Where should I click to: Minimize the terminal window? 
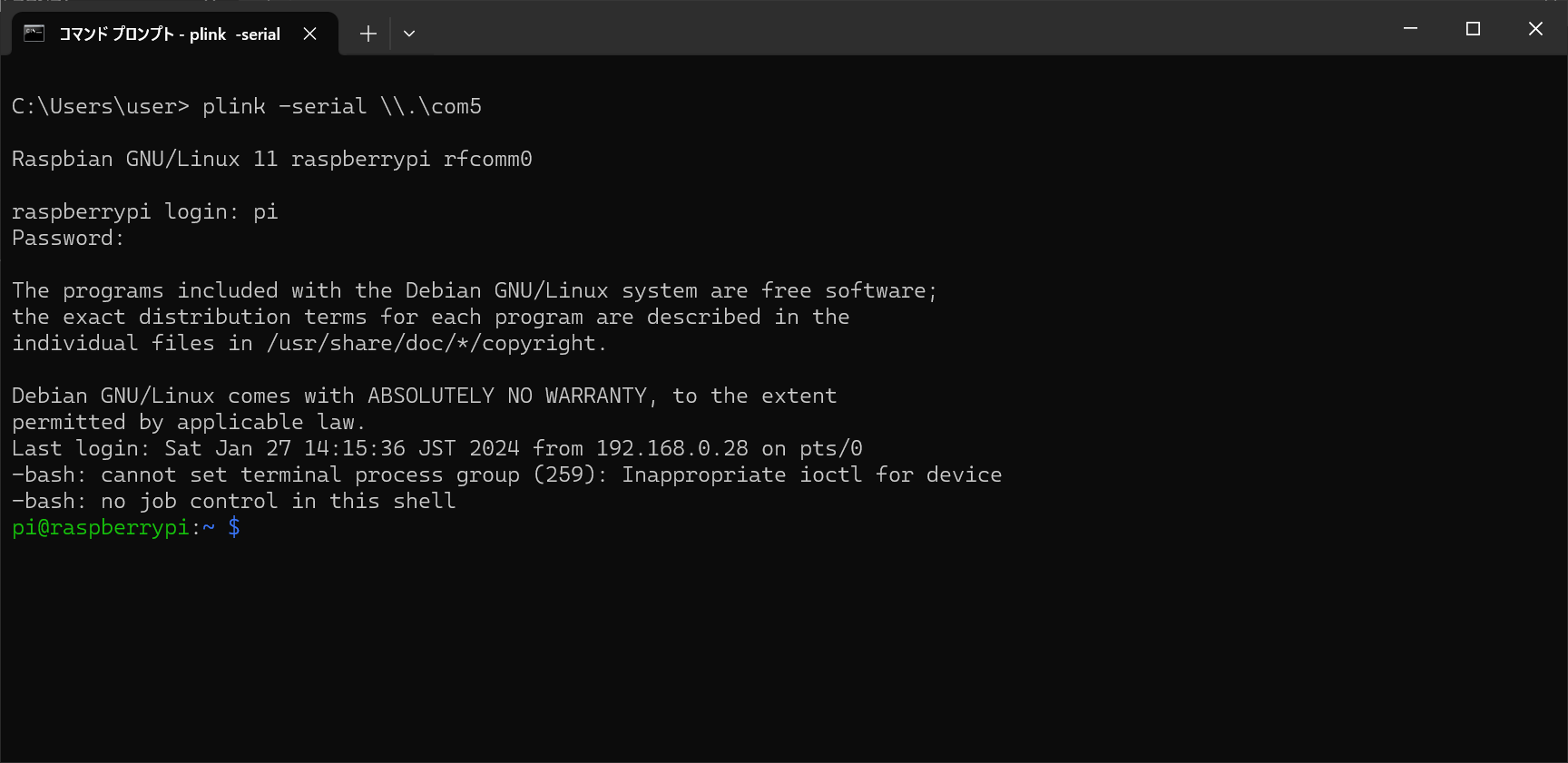(1410, 29)
